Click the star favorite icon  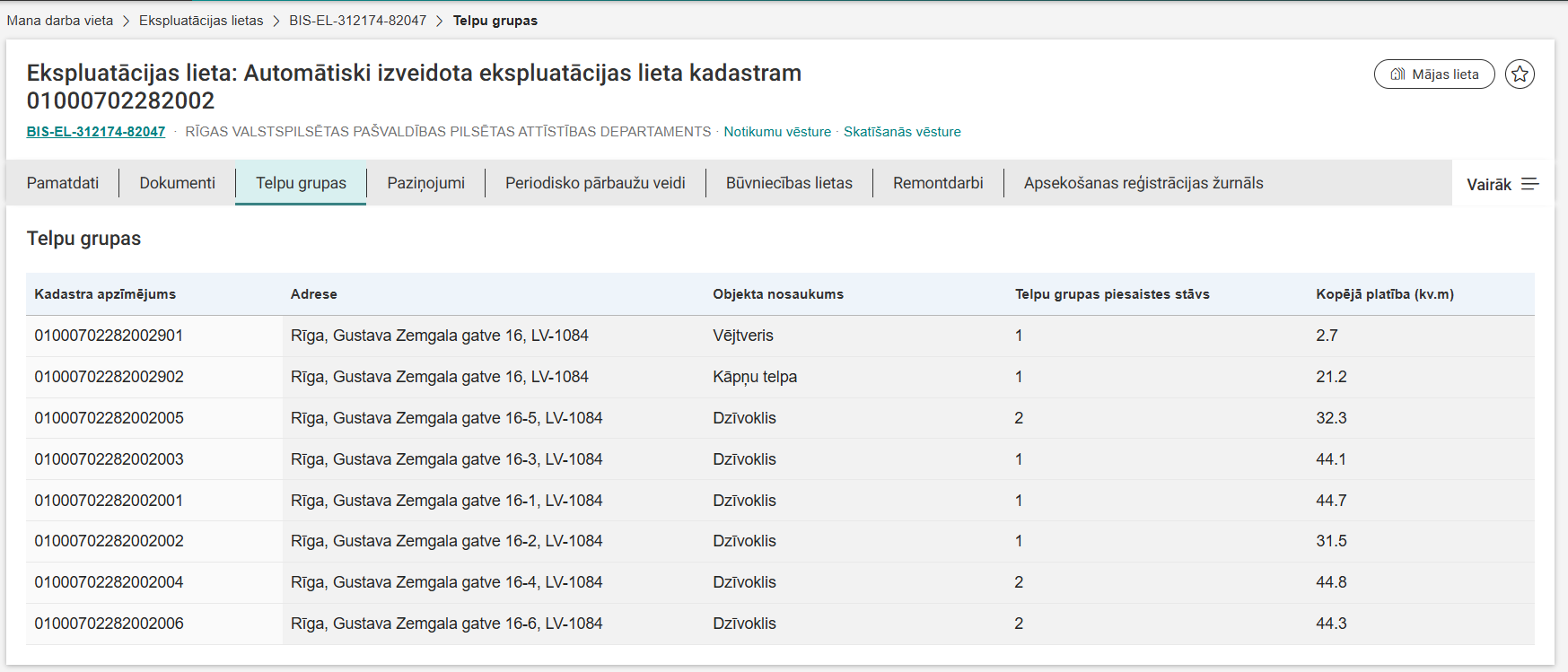pos(1520,74)
